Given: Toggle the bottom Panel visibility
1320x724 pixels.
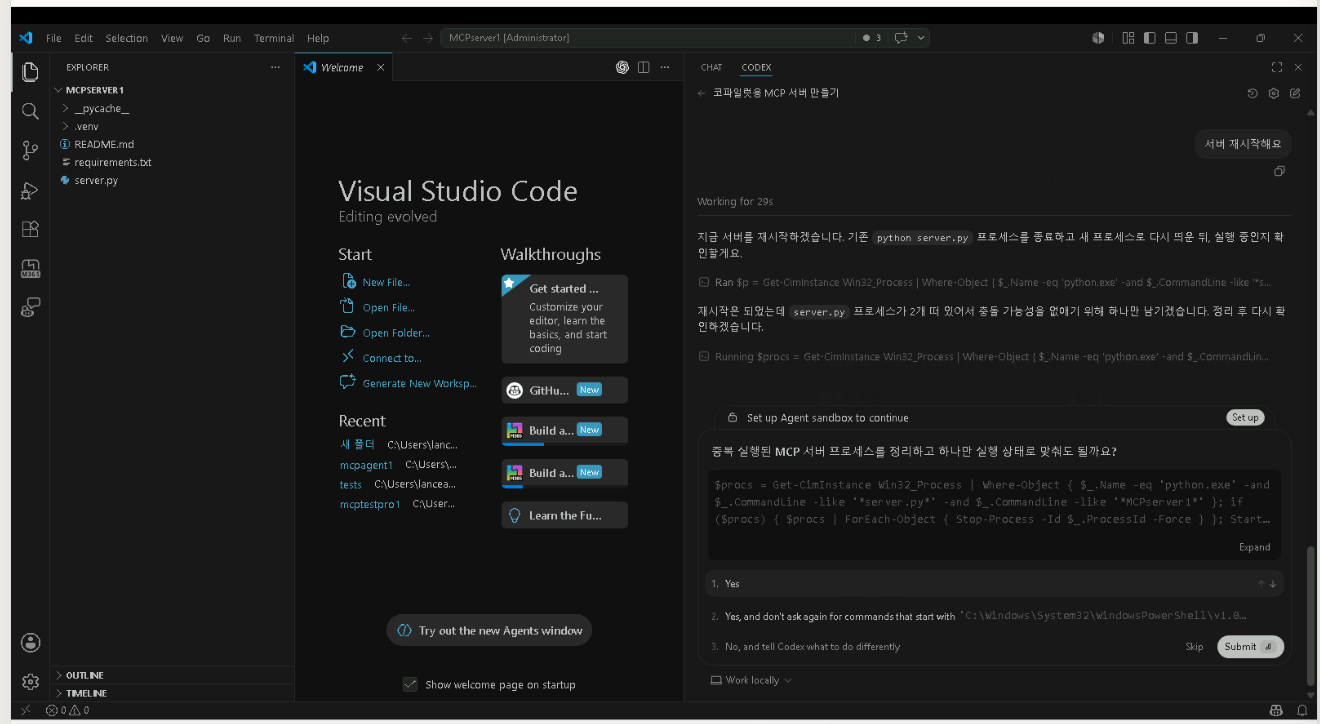Looking at the screenshot, I should click(1170, 38).
